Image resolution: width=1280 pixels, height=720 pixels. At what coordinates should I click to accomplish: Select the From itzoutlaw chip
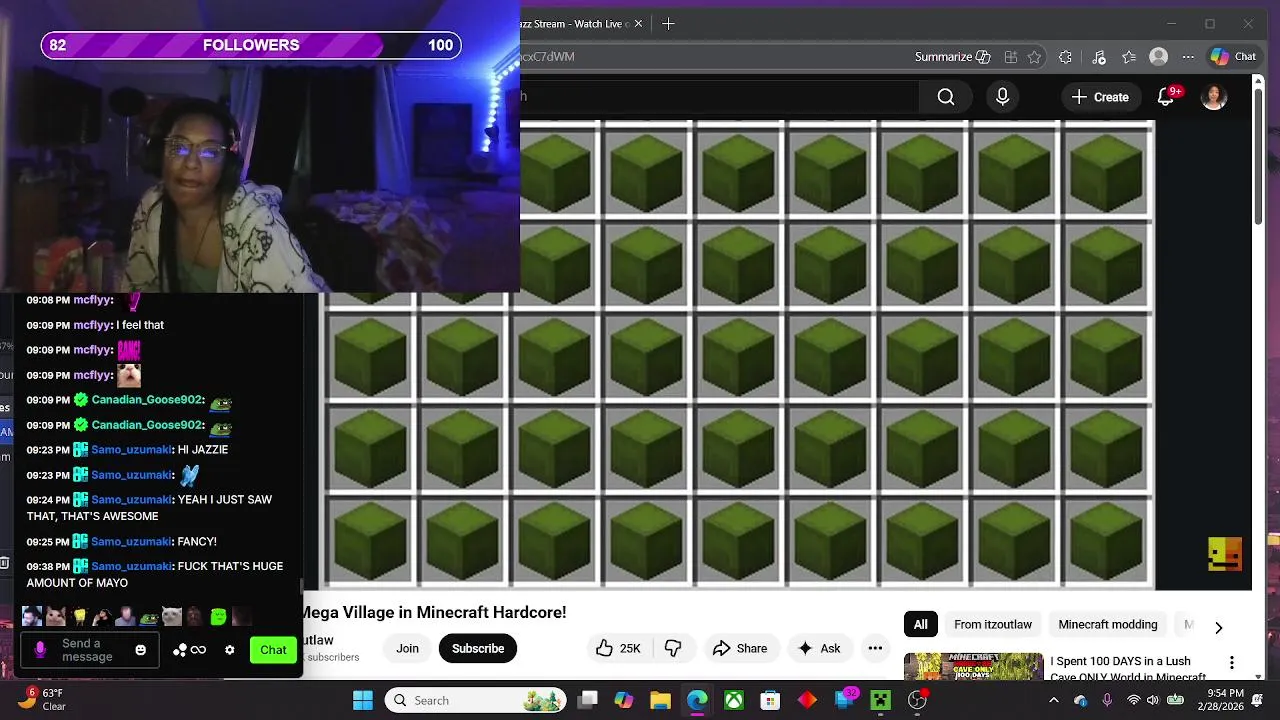pyautogui.click(x=993, y=624)
